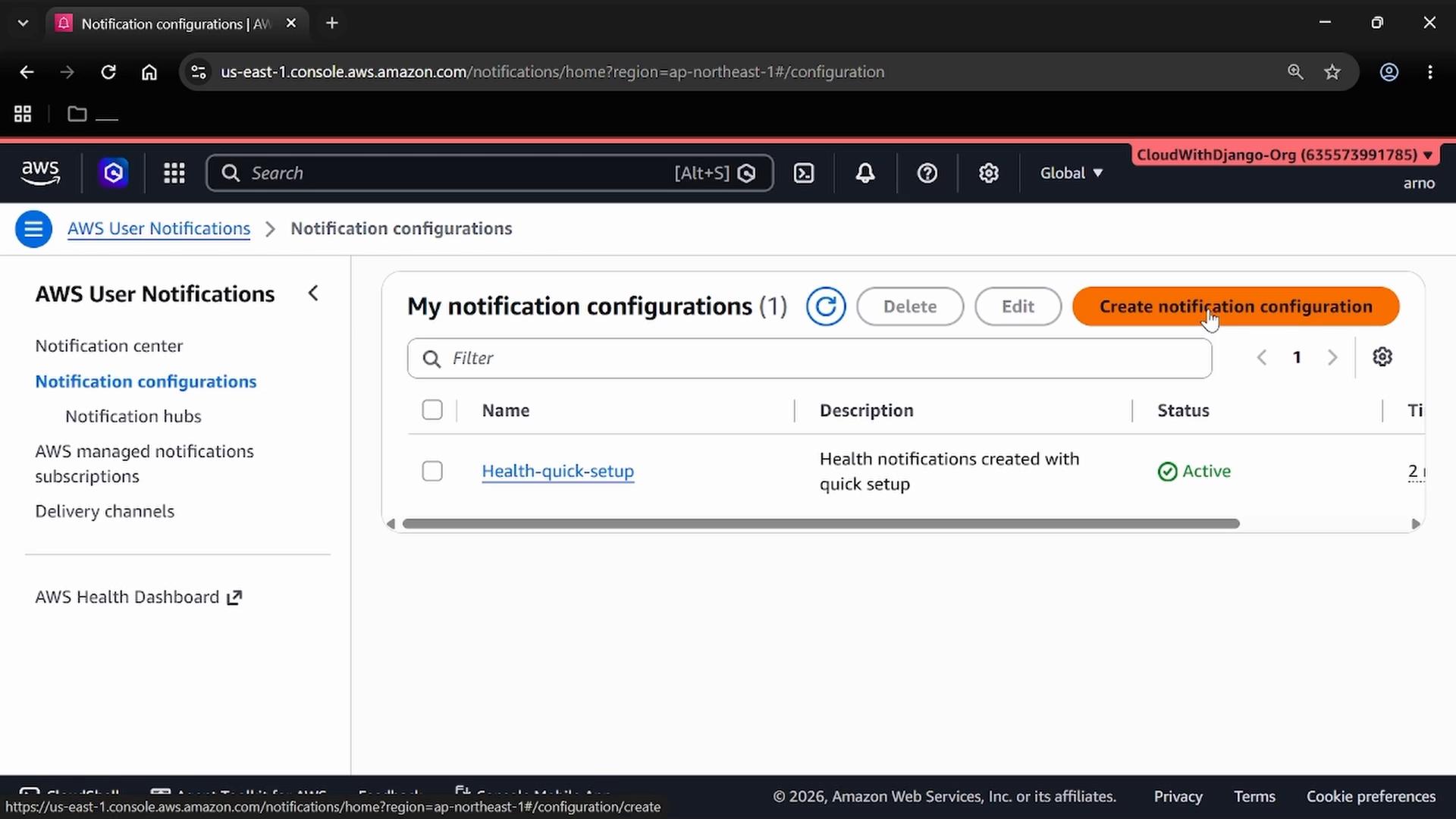Open the console settings gear in the navbar
1456x819 pixels.
point(988,173)
